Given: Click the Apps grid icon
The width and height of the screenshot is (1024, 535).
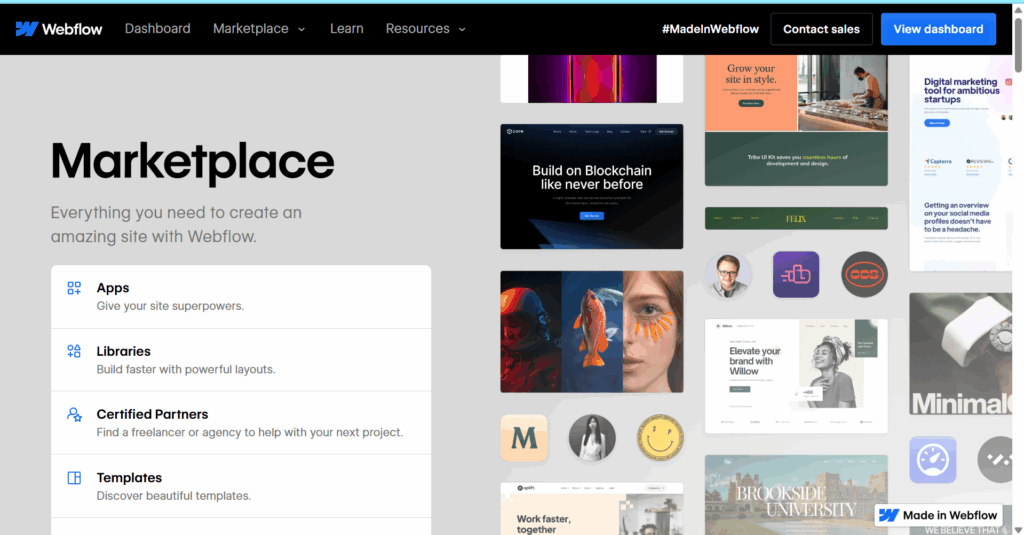Looking at the screenshot, I should [x=74, y=288].
